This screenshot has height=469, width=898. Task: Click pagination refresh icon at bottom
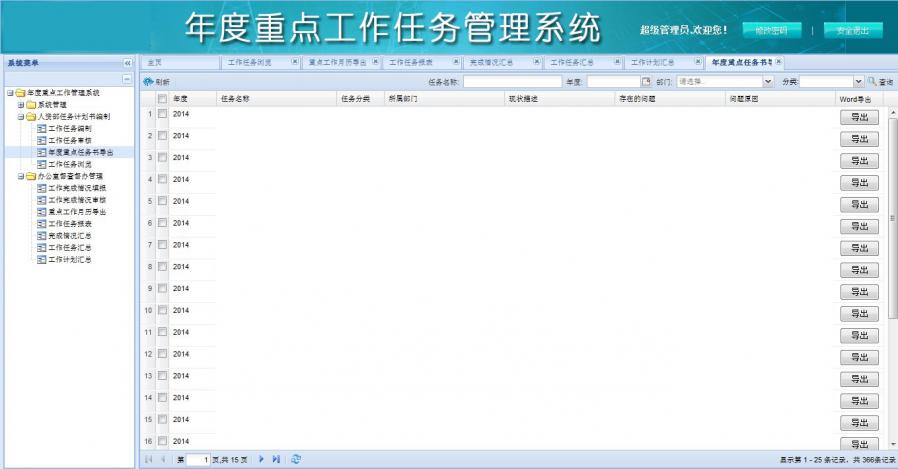pyautogui.click(x=296, y=459)
